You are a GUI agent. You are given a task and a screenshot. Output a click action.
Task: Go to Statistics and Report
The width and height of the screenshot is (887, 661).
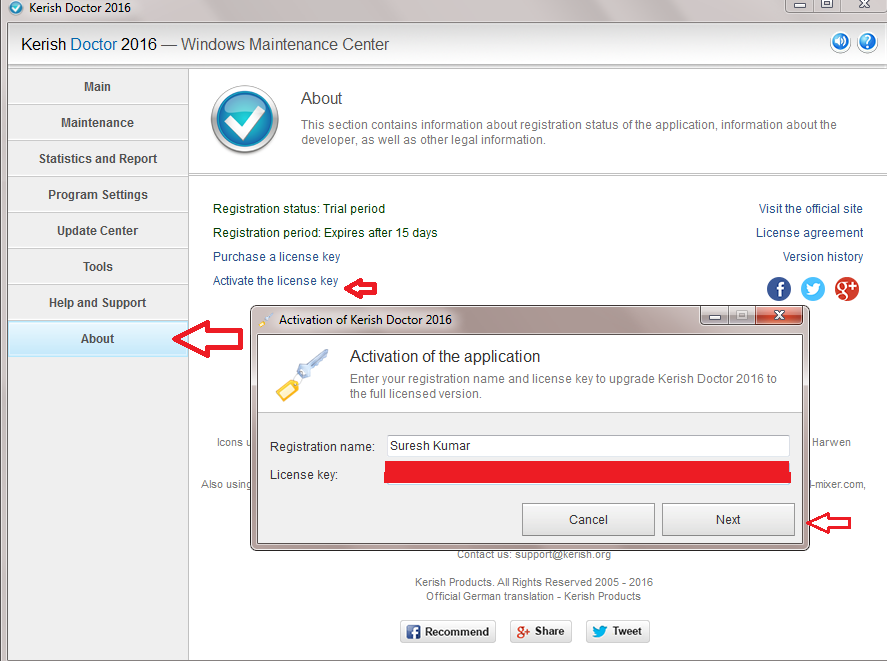[x=98, y=159]
